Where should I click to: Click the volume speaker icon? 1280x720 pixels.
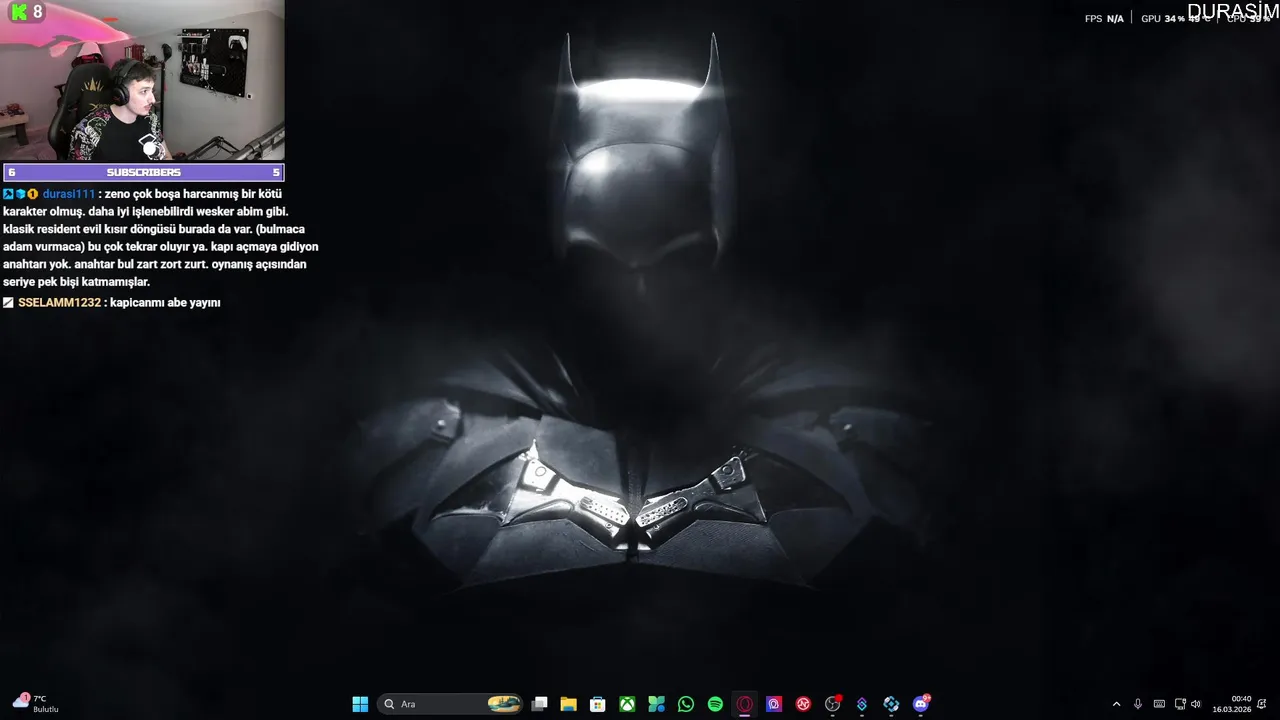[1196, 704]
